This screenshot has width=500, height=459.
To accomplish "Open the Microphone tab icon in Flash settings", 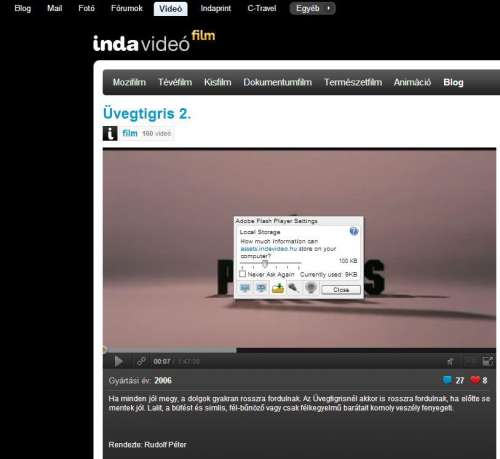I will 294,288.
